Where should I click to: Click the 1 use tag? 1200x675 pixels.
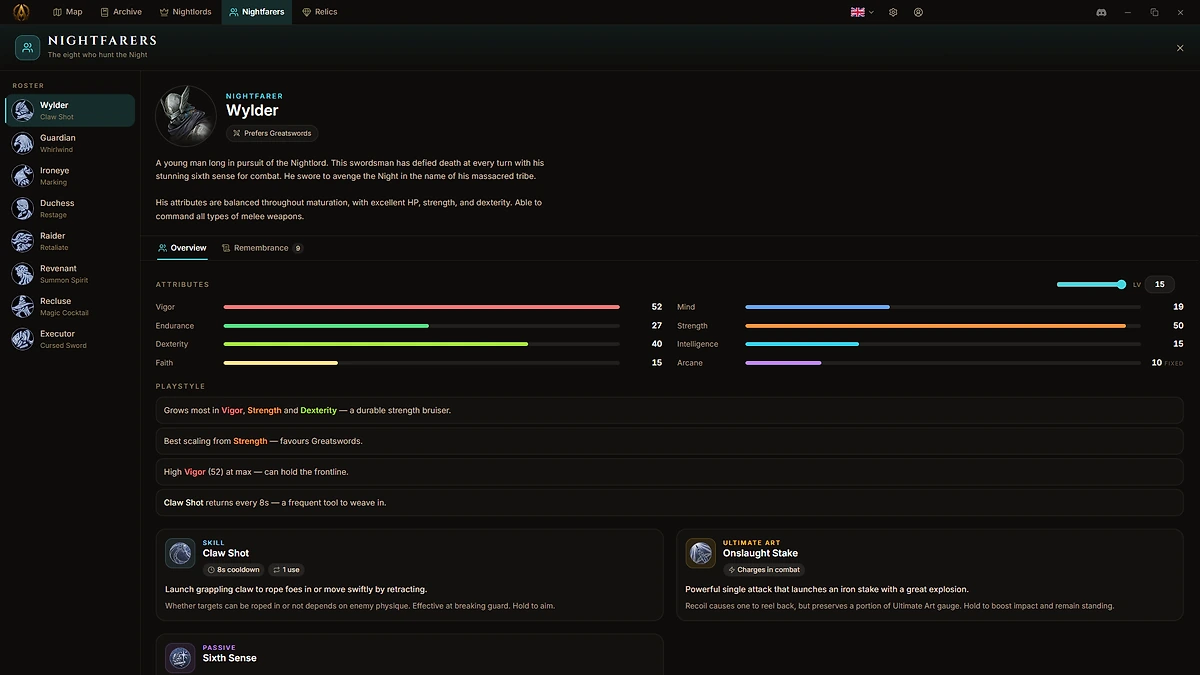tap(286, 570)
